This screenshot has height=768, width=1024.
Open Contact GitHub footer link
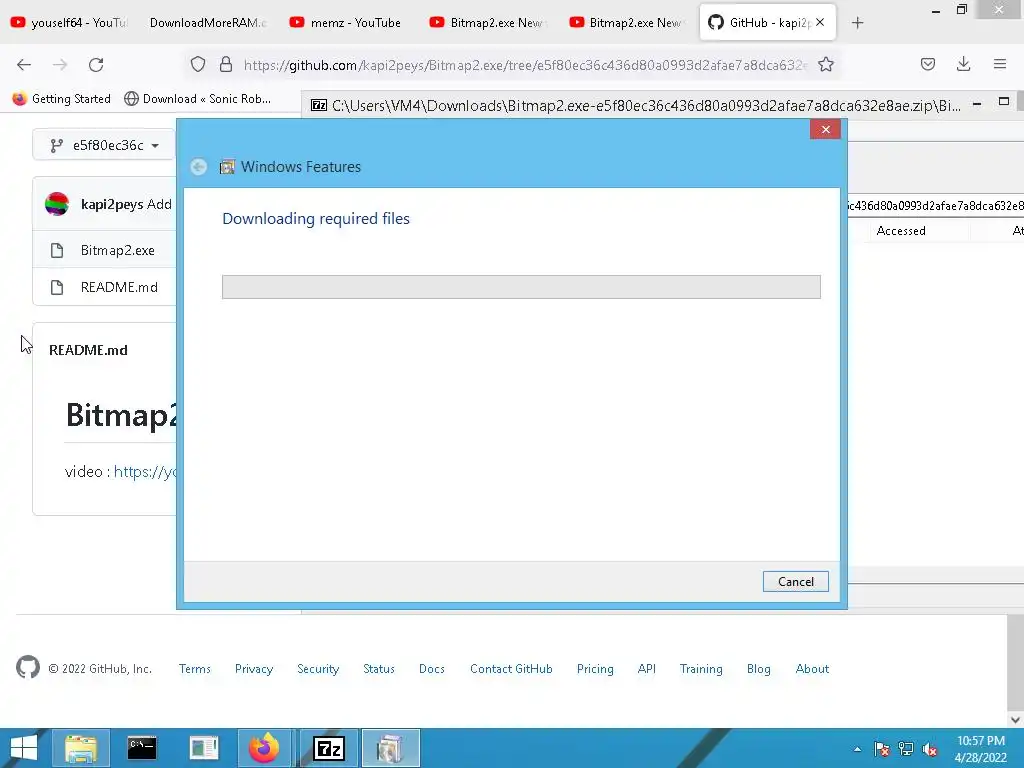tap(511, 669)
